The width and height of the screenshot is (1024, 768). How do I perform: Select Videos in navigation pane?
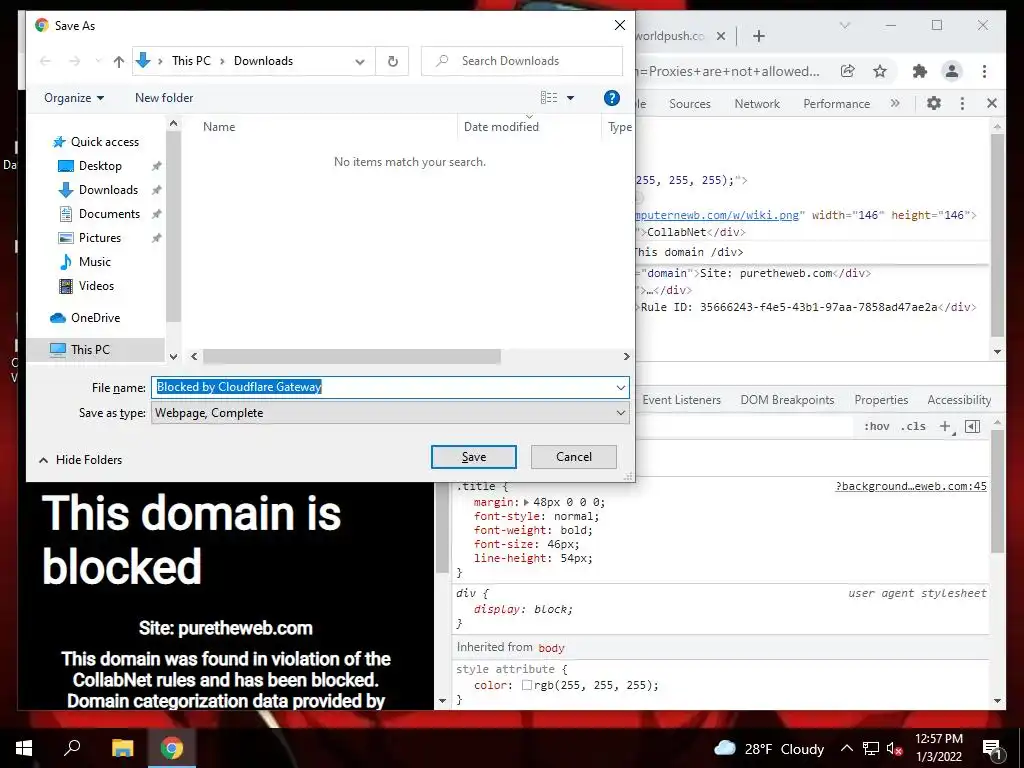(96, 286)
